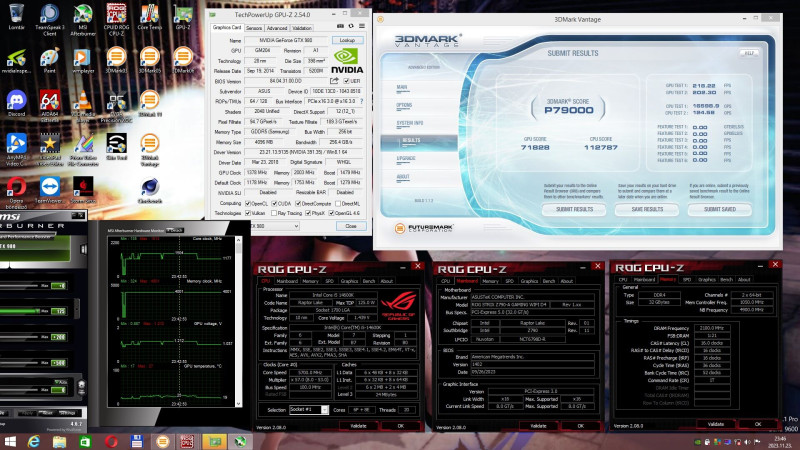Toggle DirectML checkbox in GPU-Z

(x=338, y=203)
